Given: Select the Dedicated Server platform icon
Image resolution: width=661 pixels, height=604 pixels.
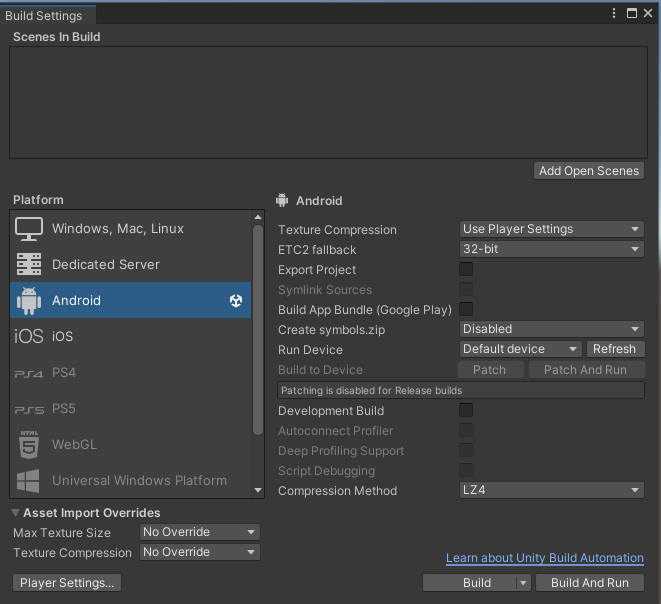Looking at the screenshot, I should point(29,264).
